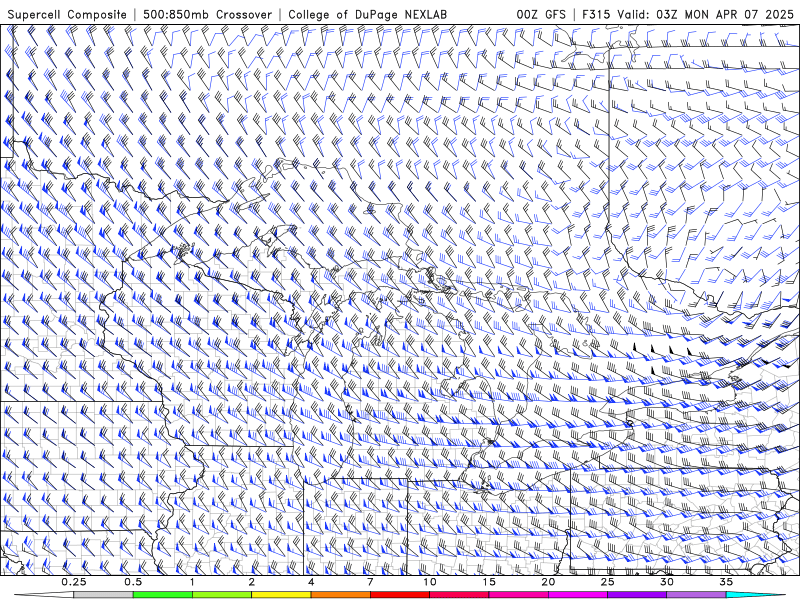Click the 0.25 value on the color scale
800x600 pixels.
[x=73, y=582]
